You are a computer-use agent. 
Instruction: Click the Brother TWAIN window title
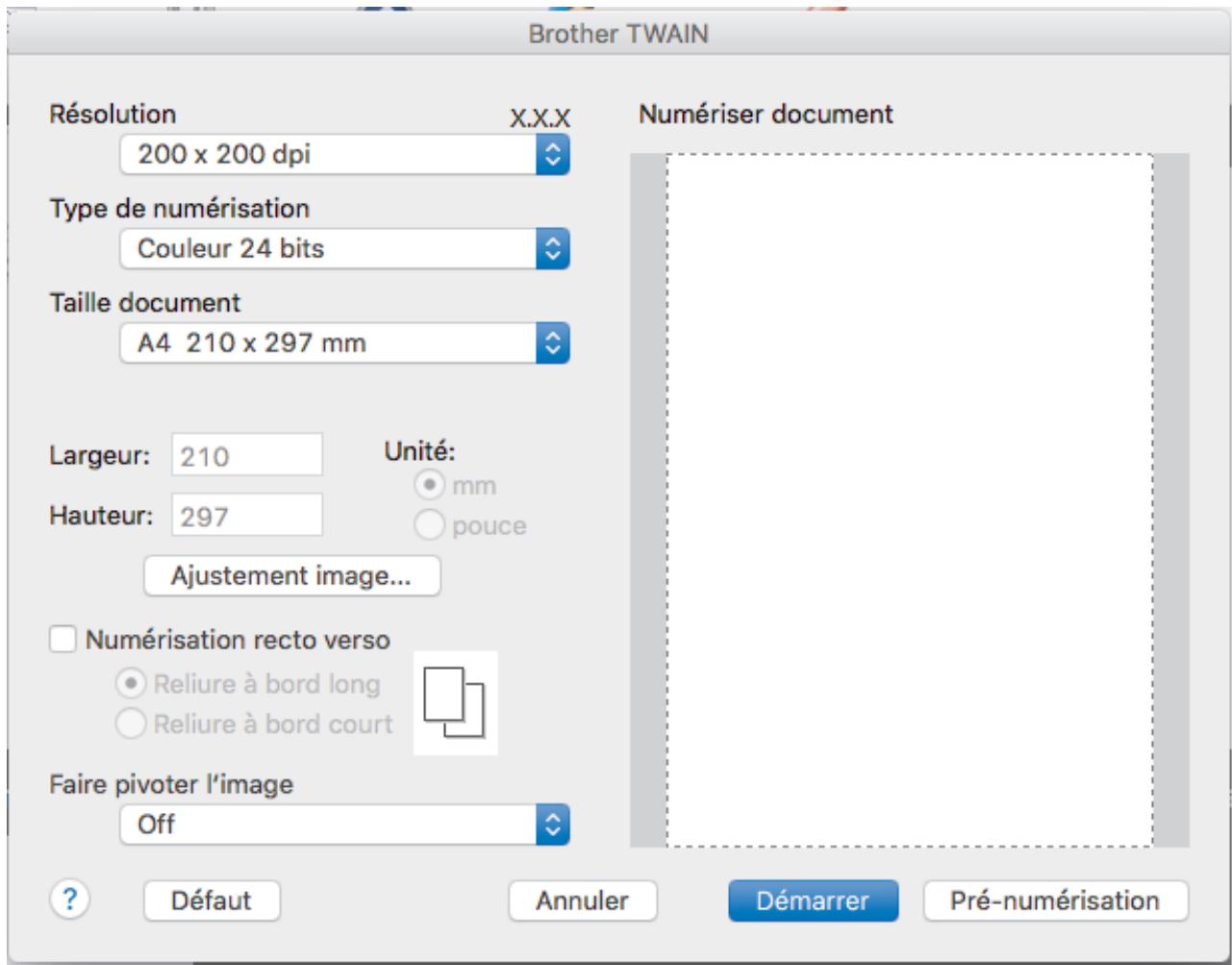(x=619, y=37)
